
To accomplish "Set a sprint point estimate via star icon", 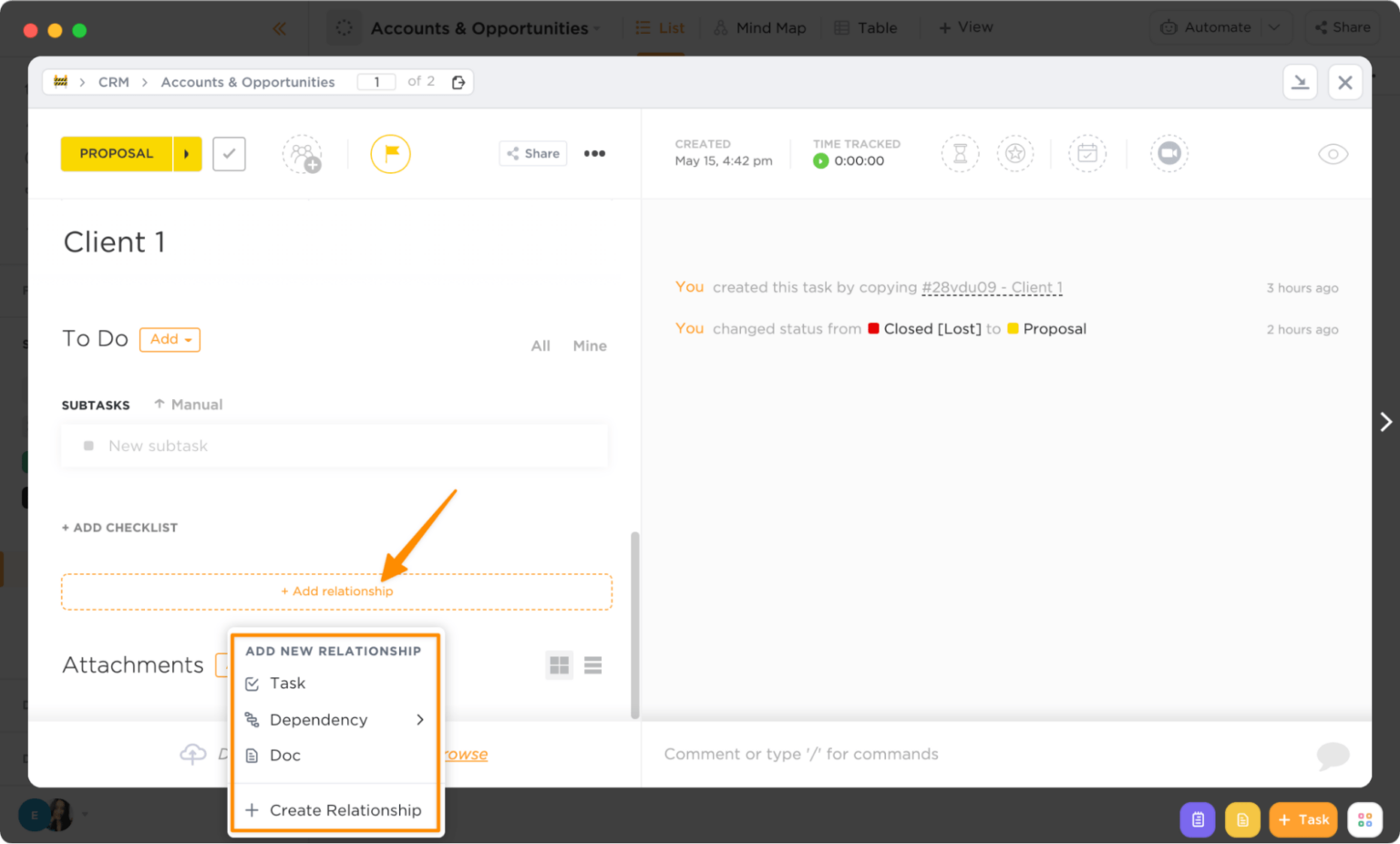I will (1015, 153).
